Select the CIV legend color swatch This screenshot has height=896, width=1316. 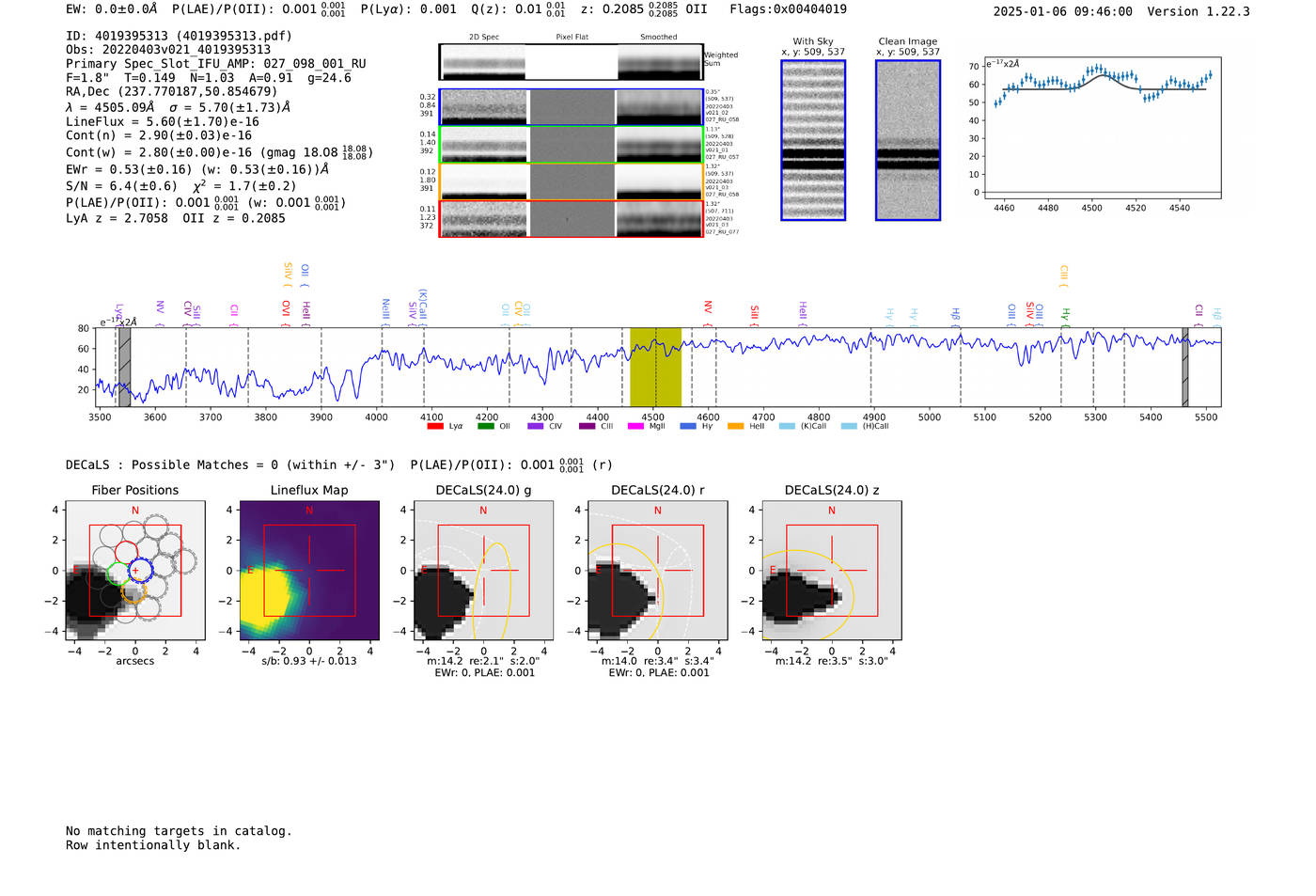[x=536, y=426]
